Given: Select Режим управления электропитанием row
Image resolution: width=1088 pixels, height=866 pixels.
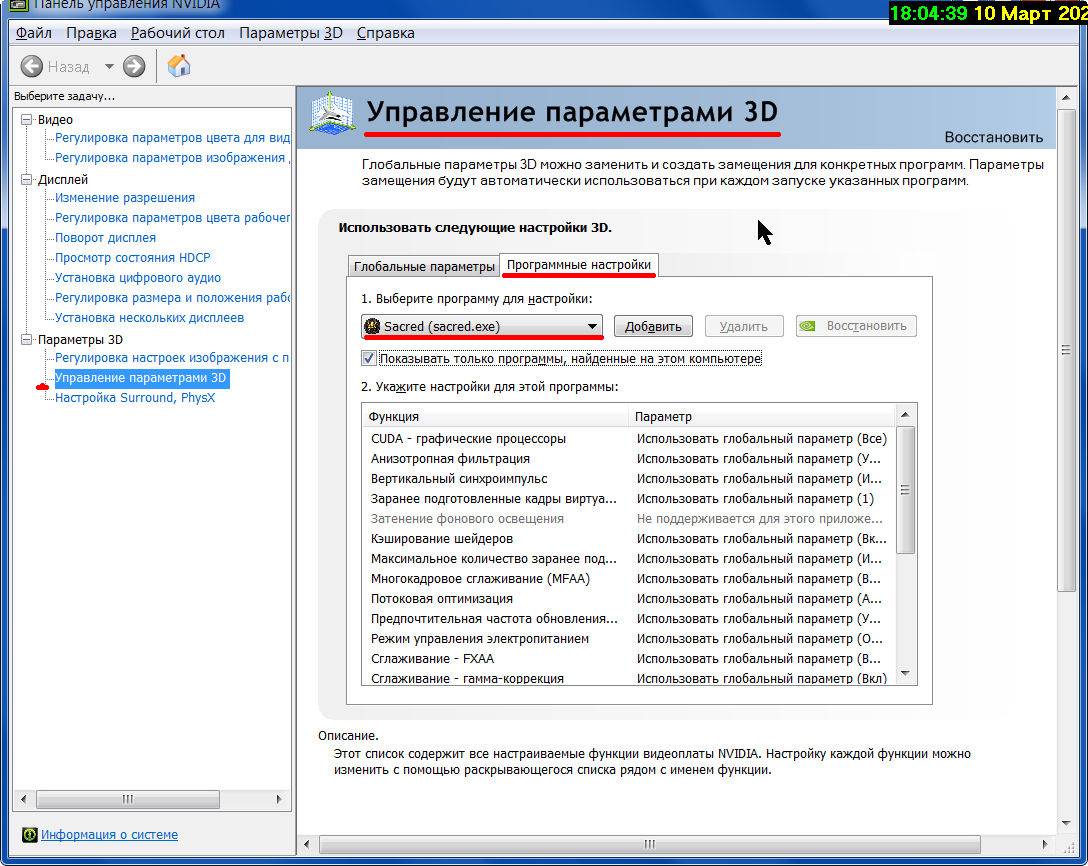Looking at the screenshot, I should tap(629, 639).
